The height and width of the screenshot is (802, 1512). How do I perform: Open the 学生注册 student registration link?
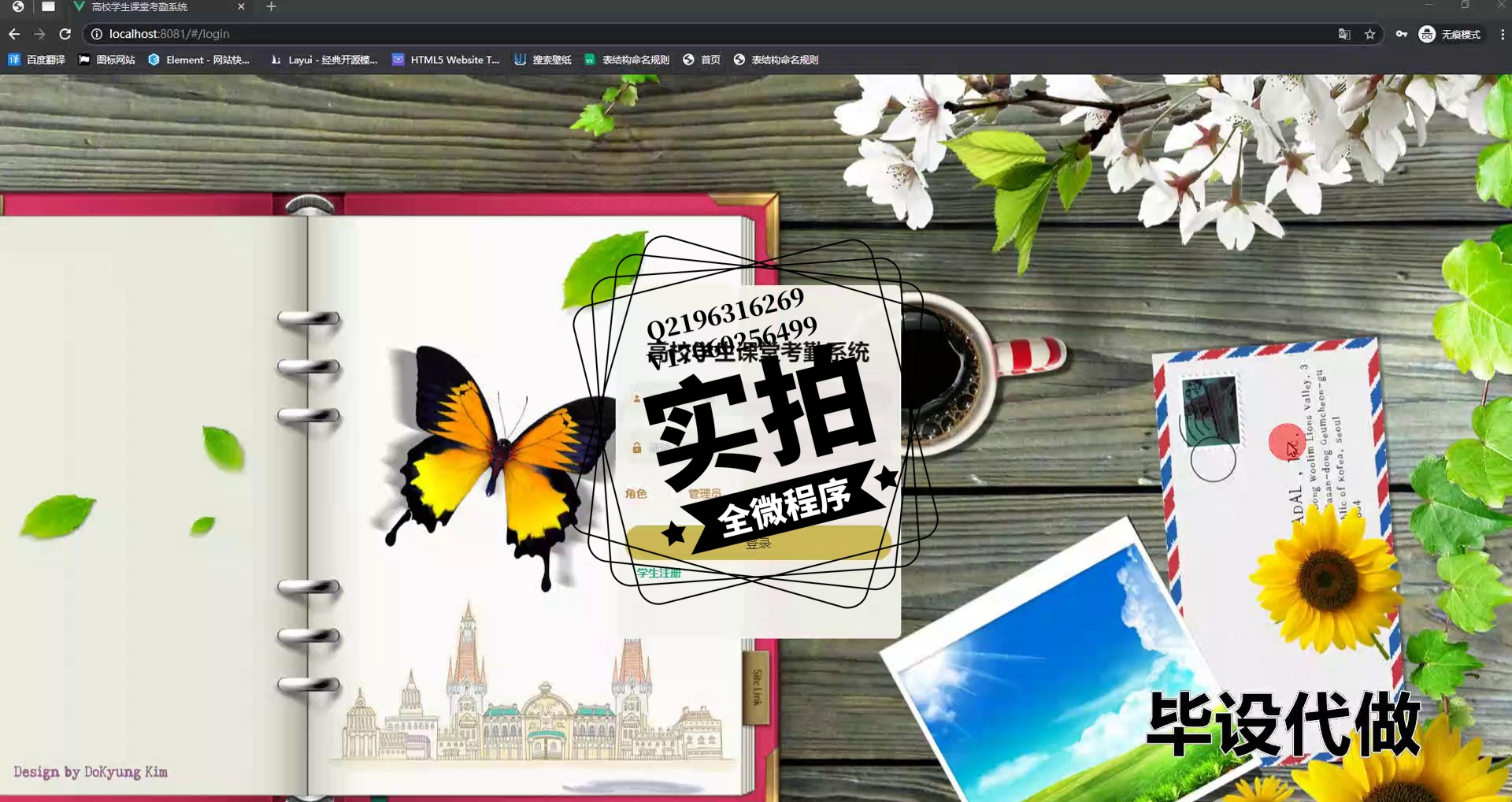[659, 573]
